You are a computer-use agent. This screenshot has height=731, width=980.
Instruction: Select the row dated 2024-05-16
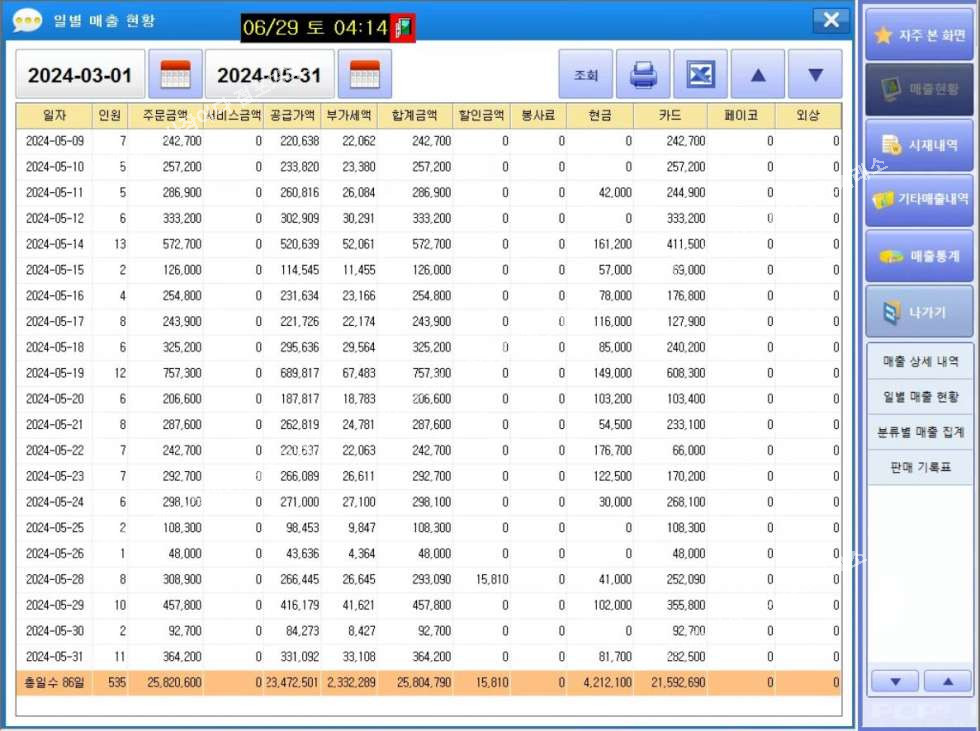click(429, 296)
